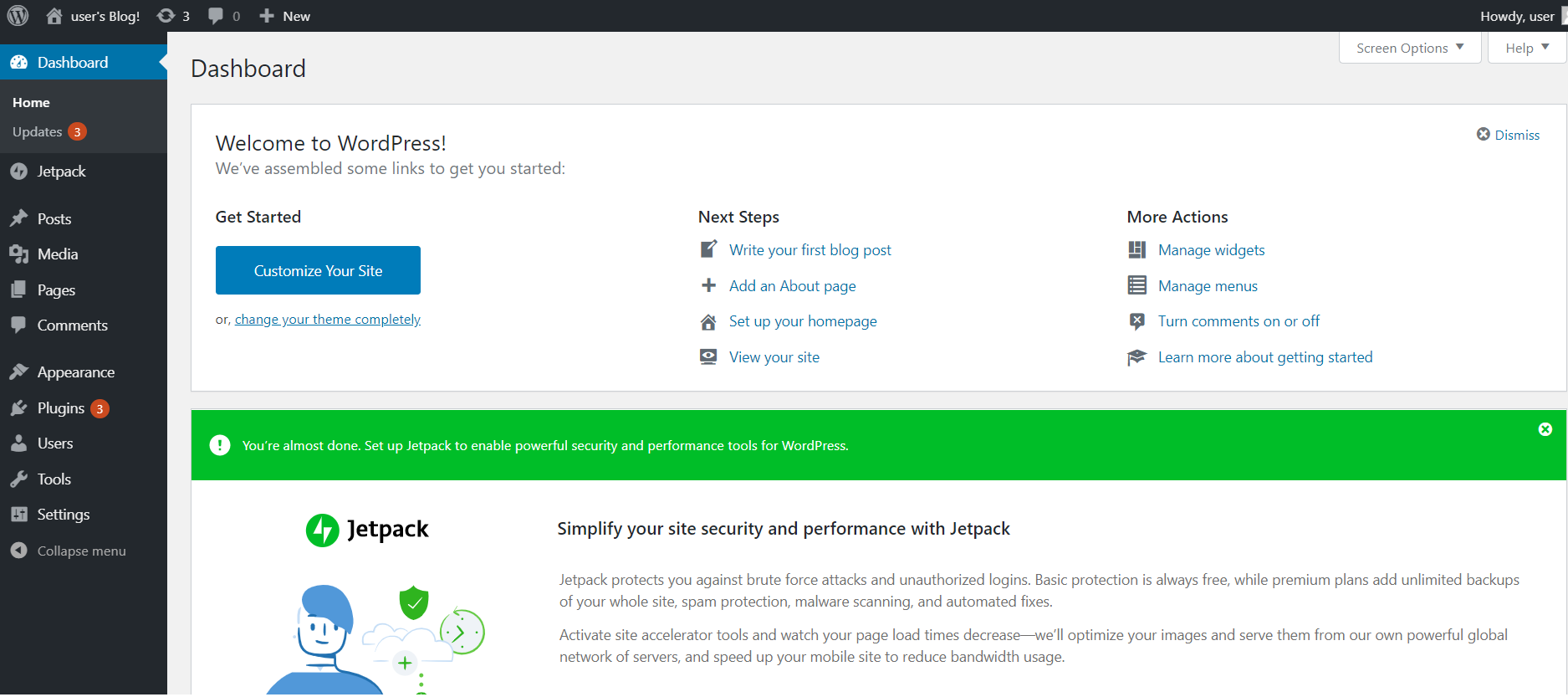Open Add an About page link
This screenshot has height=697, width=1568.
coord(793,285)
